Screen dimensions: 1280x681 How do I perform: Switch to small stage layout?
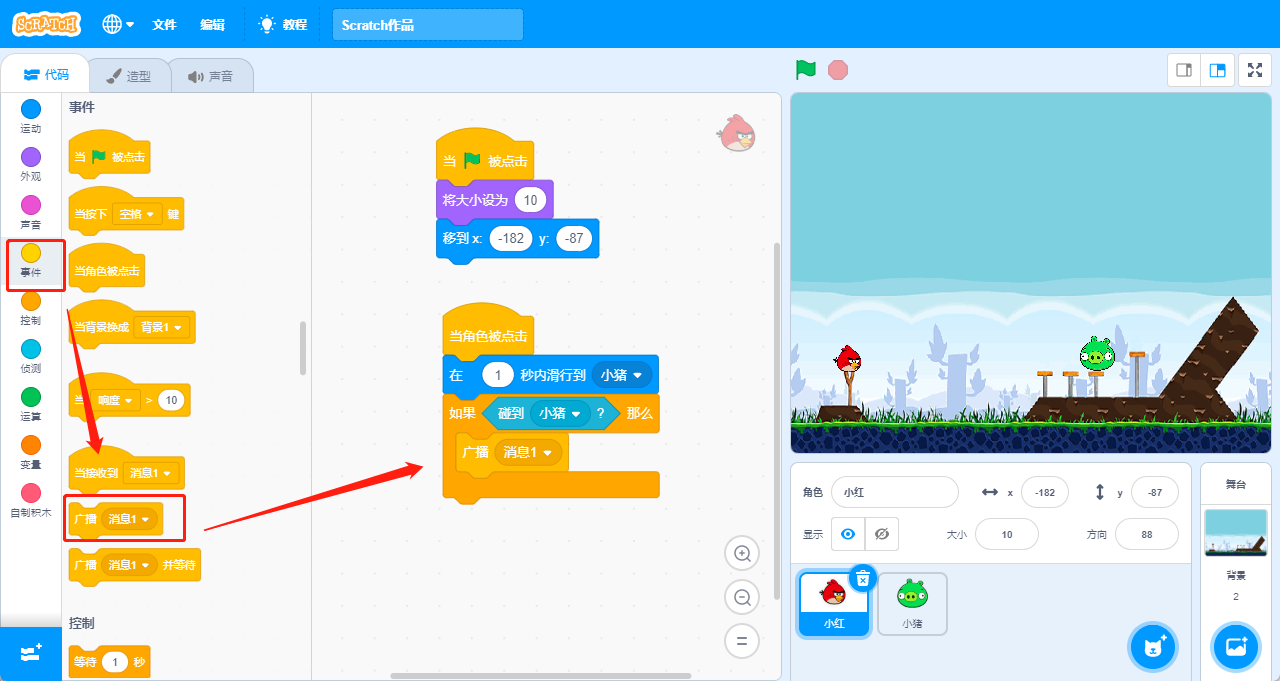coord(1184,70)
